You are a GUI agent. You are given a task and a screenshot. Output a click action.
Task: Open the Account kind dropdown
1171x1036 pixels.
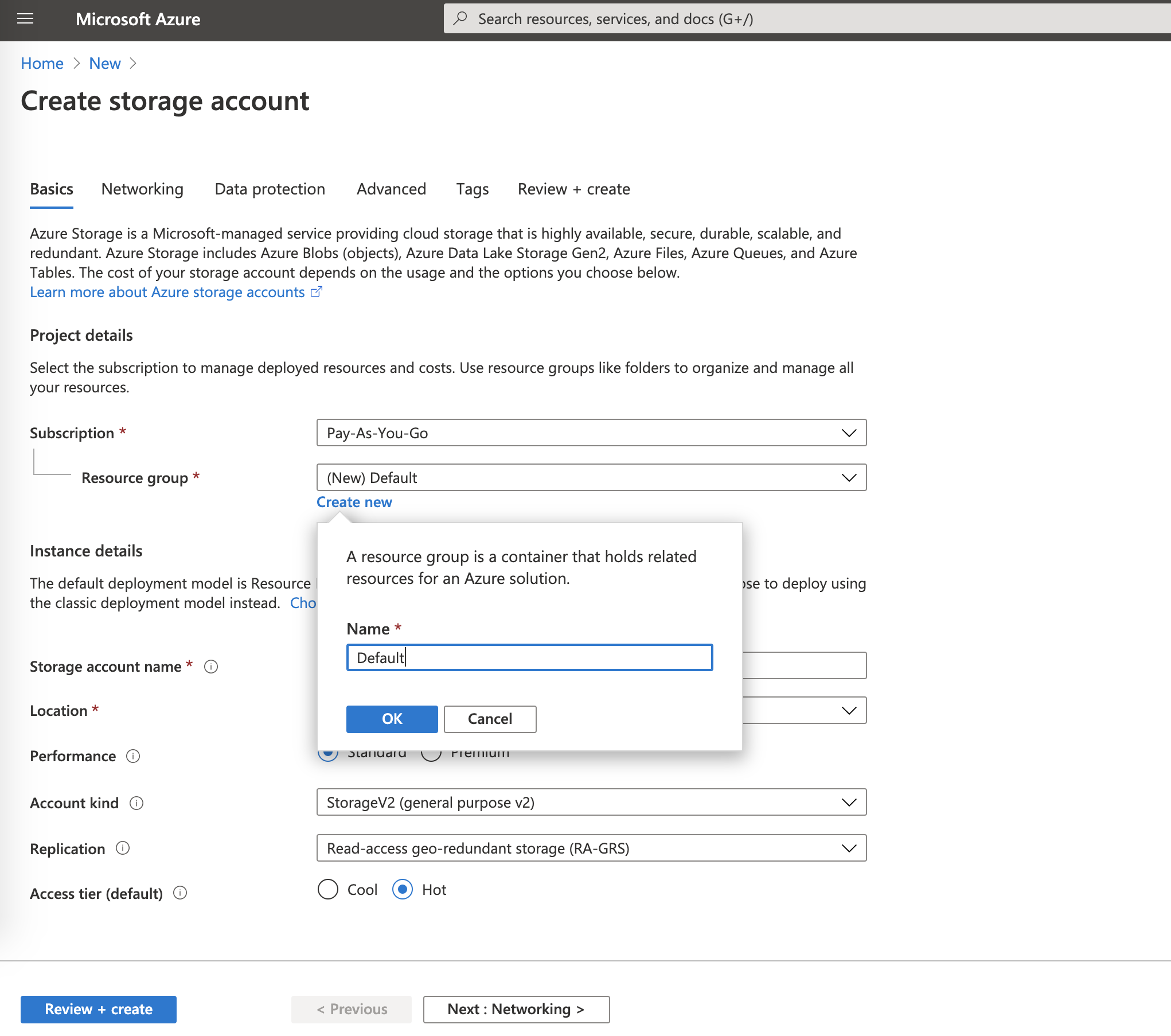[591, 802]
